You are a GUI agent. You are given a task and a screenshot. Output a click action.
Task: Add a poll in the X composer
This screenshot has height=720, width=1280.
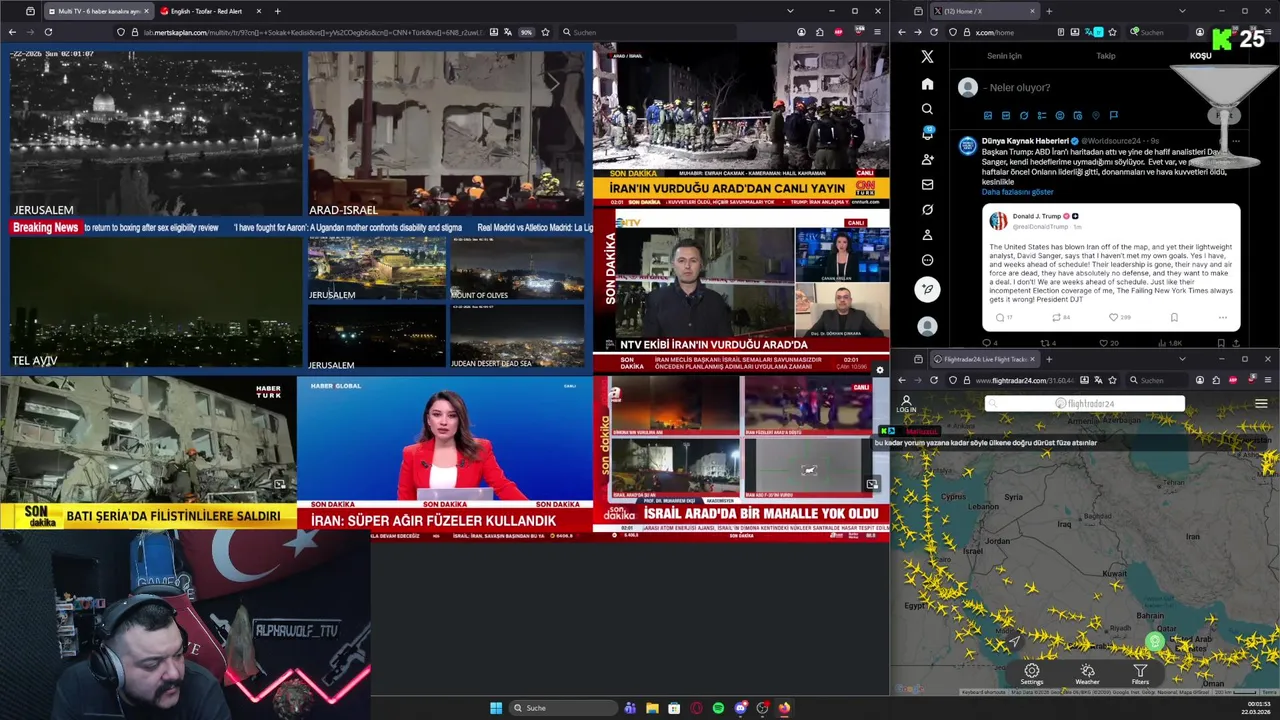[x=1041, y=116]
